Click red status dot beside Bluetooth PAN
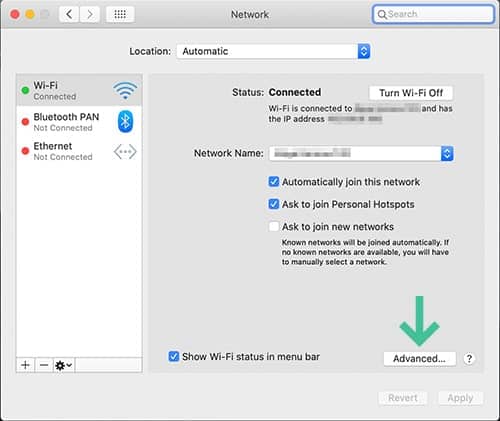 tap(25, 122)
